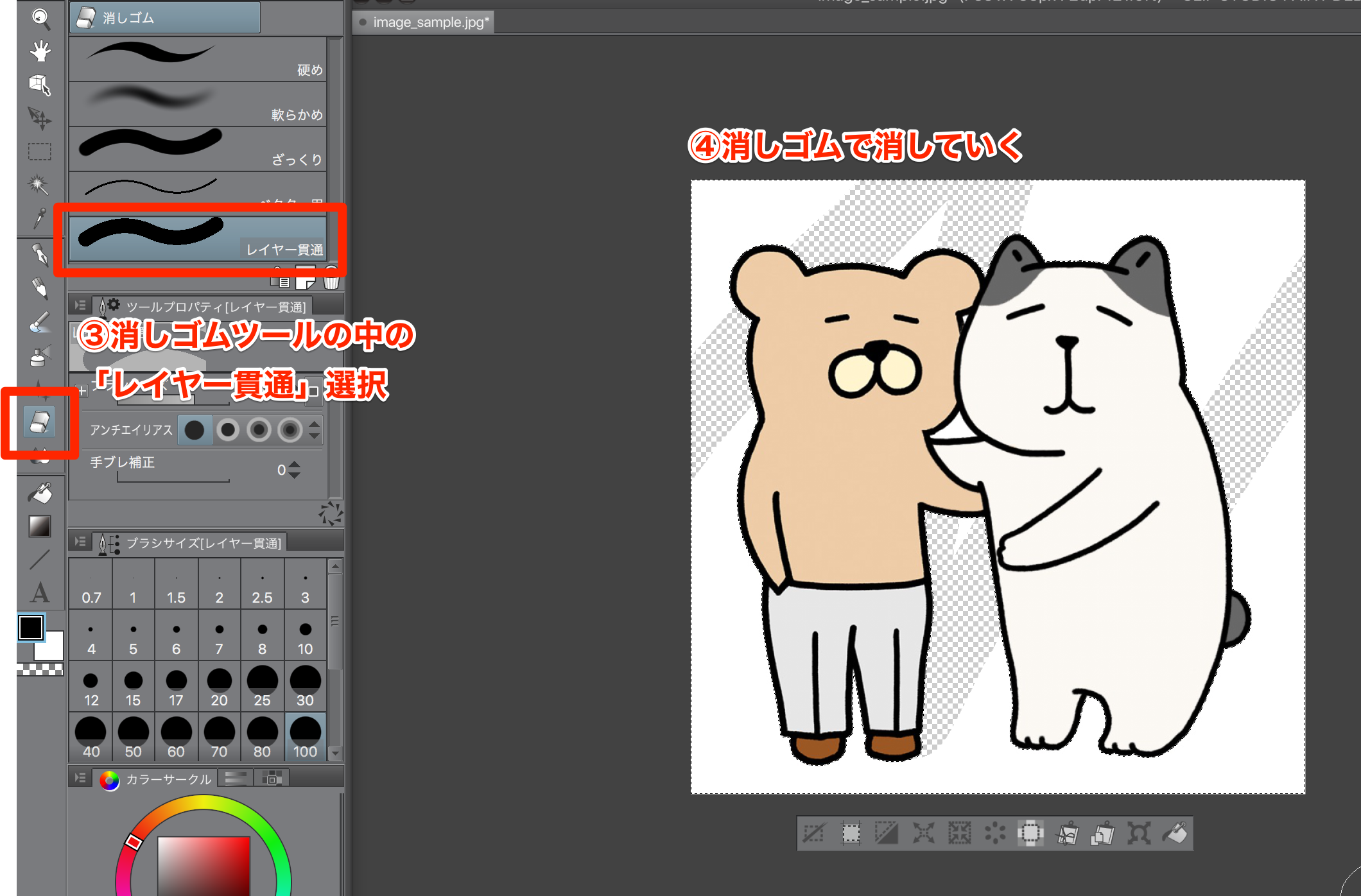Viewport: 1361px width, 896px height.
Task: Set anti-aliasing to Strong
Action: (290, 430)
